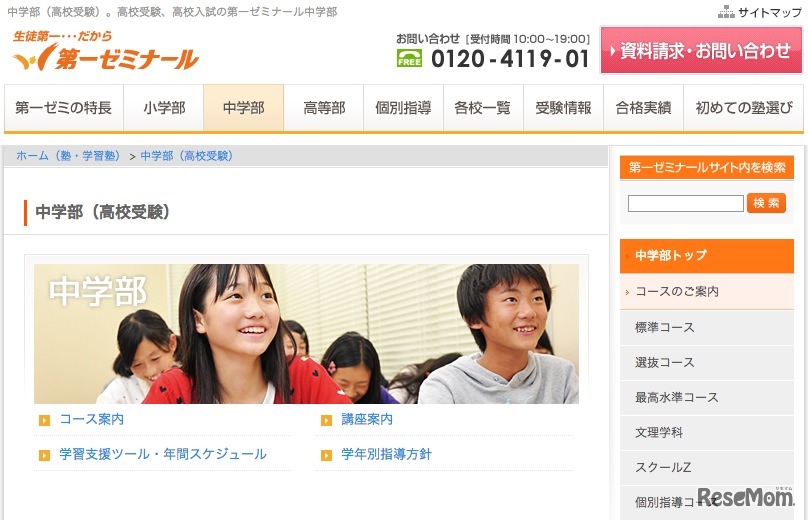Click the 中学部 banner photo

click(x=306, y=334)
